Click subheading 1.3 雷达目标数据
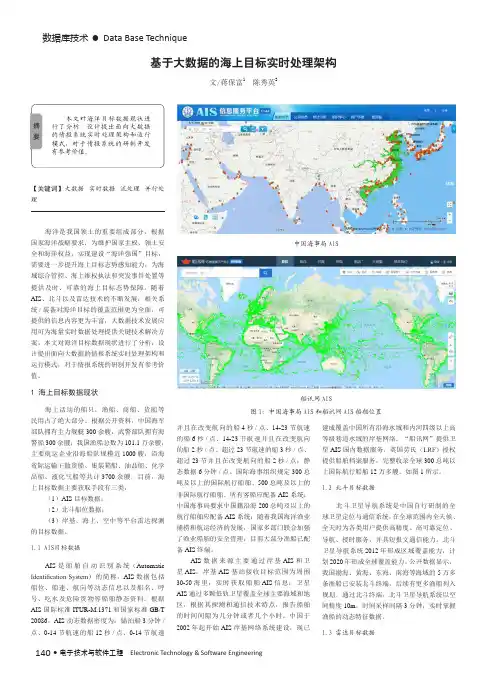 point(348,632)
